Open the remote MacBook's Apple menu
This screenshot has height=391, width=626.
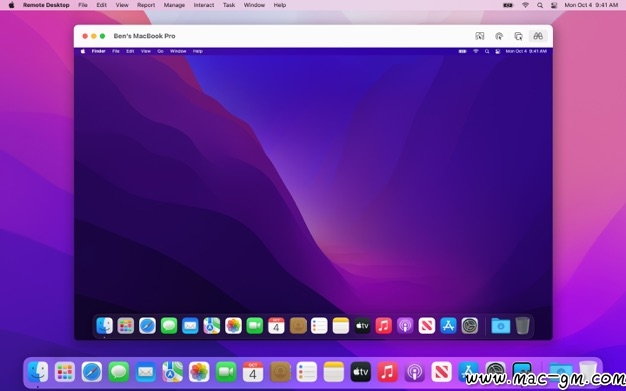pos(83,51)
